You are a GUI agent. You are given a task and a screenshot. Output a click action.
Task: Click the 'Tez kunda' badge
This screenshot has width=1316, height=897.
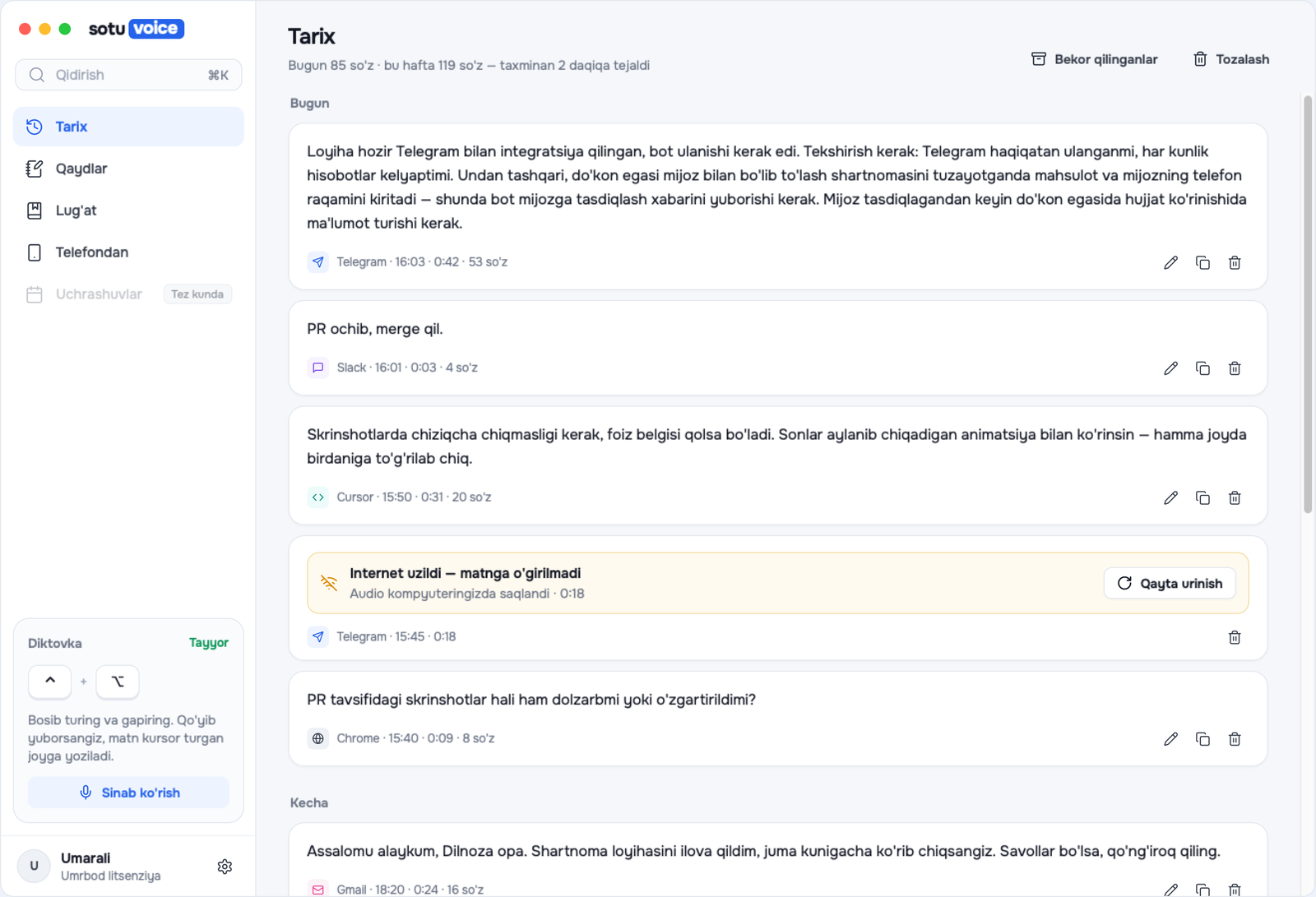click(197, 294)
